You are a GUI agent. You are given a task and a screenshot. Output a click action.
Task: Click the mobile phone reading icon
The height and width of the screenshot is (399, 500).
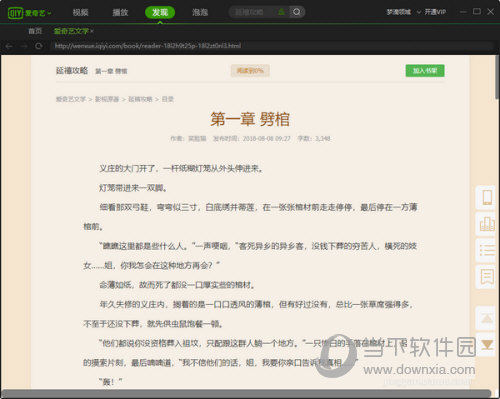pyautogui.click(x=487, y=197)
